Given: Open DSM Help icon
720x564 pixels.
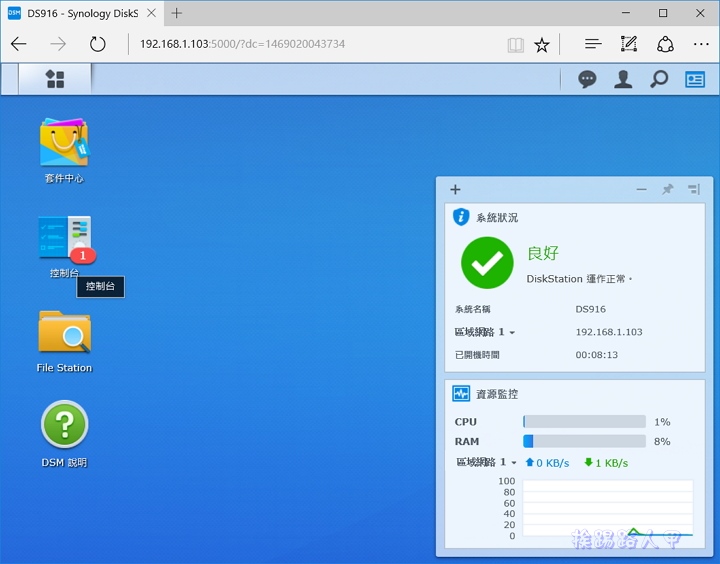Looking at the screenshot, I should tap(64, 426).
